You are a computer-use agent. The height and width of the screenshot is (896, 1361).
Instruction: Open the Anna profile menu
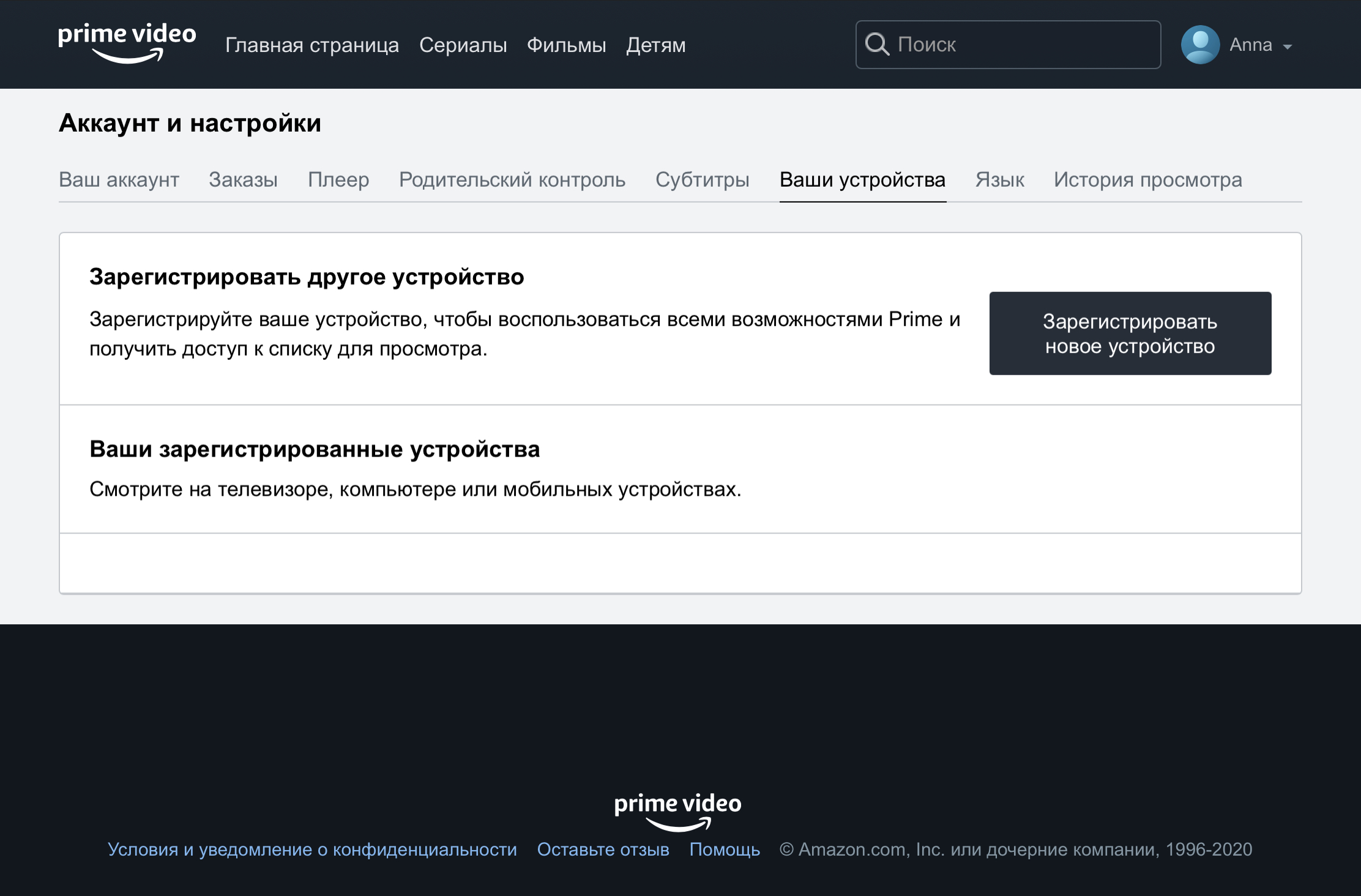point(1250,45)
